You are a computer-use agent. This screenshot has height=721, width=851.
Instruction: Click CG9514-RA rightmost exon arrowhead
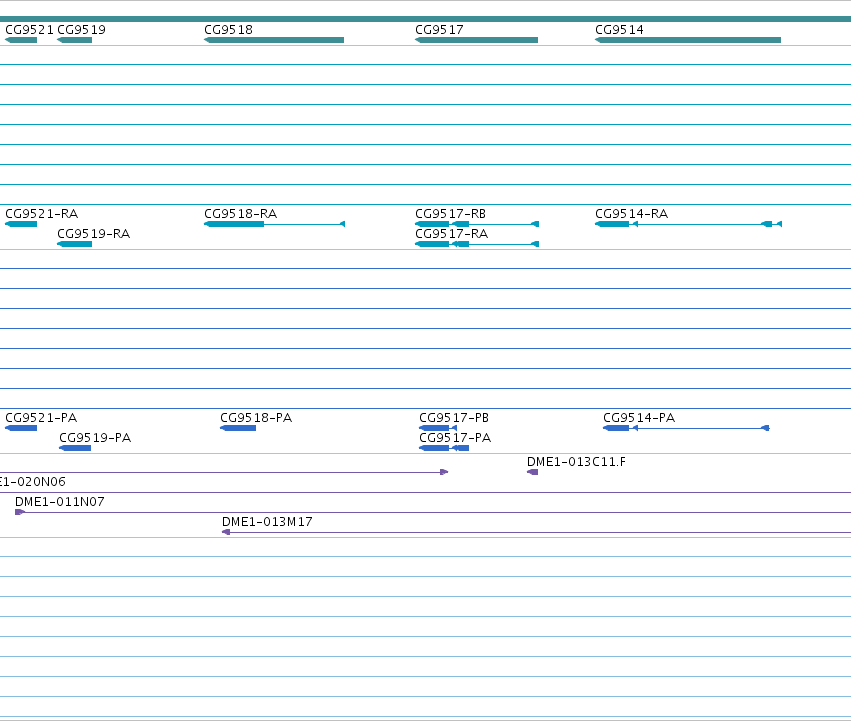click(779, 224)
